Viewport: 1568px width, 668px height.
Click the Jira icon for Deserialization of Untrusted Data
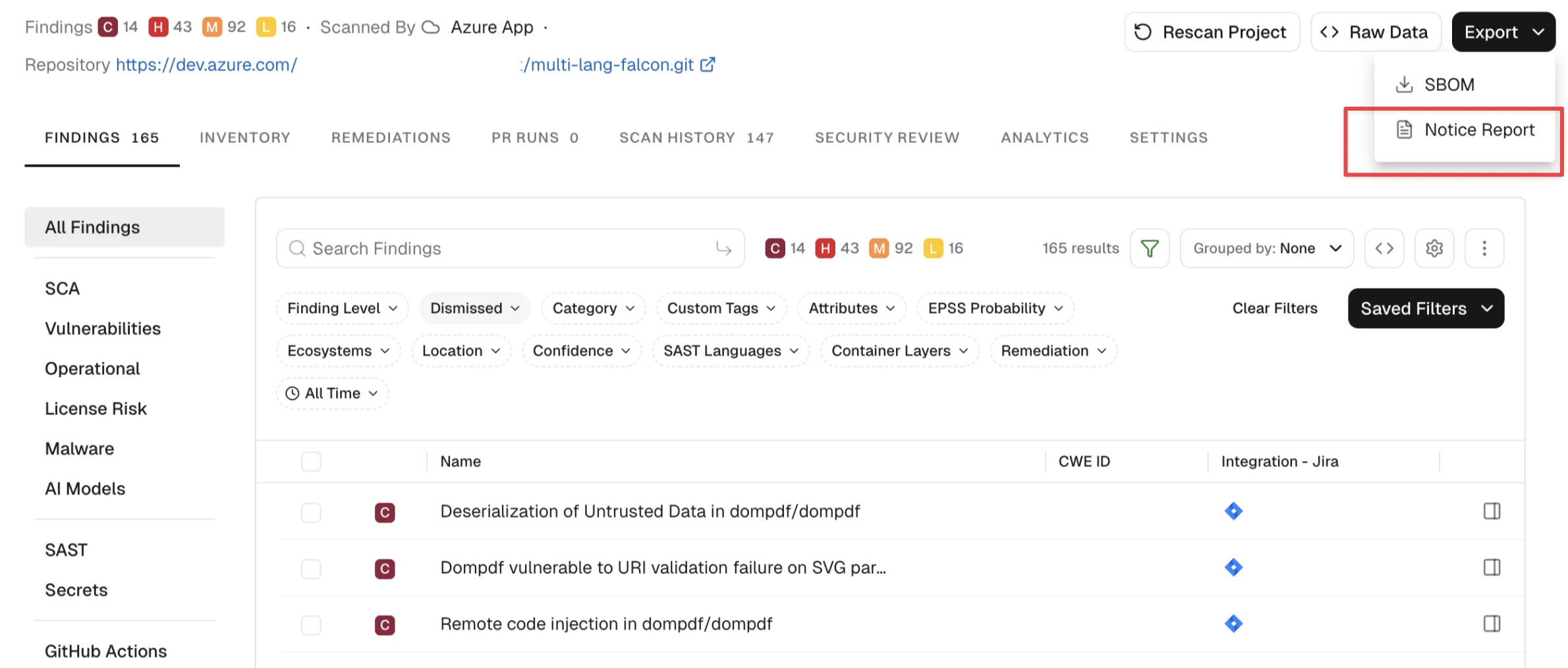pyautogui.click(x=1233, y=511)
